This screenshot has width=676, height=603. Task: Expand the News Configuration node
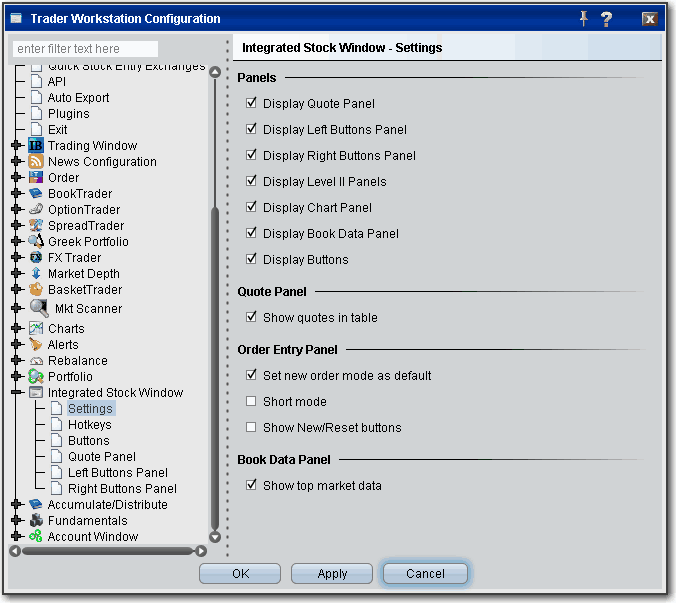click(x=17, y=161)
